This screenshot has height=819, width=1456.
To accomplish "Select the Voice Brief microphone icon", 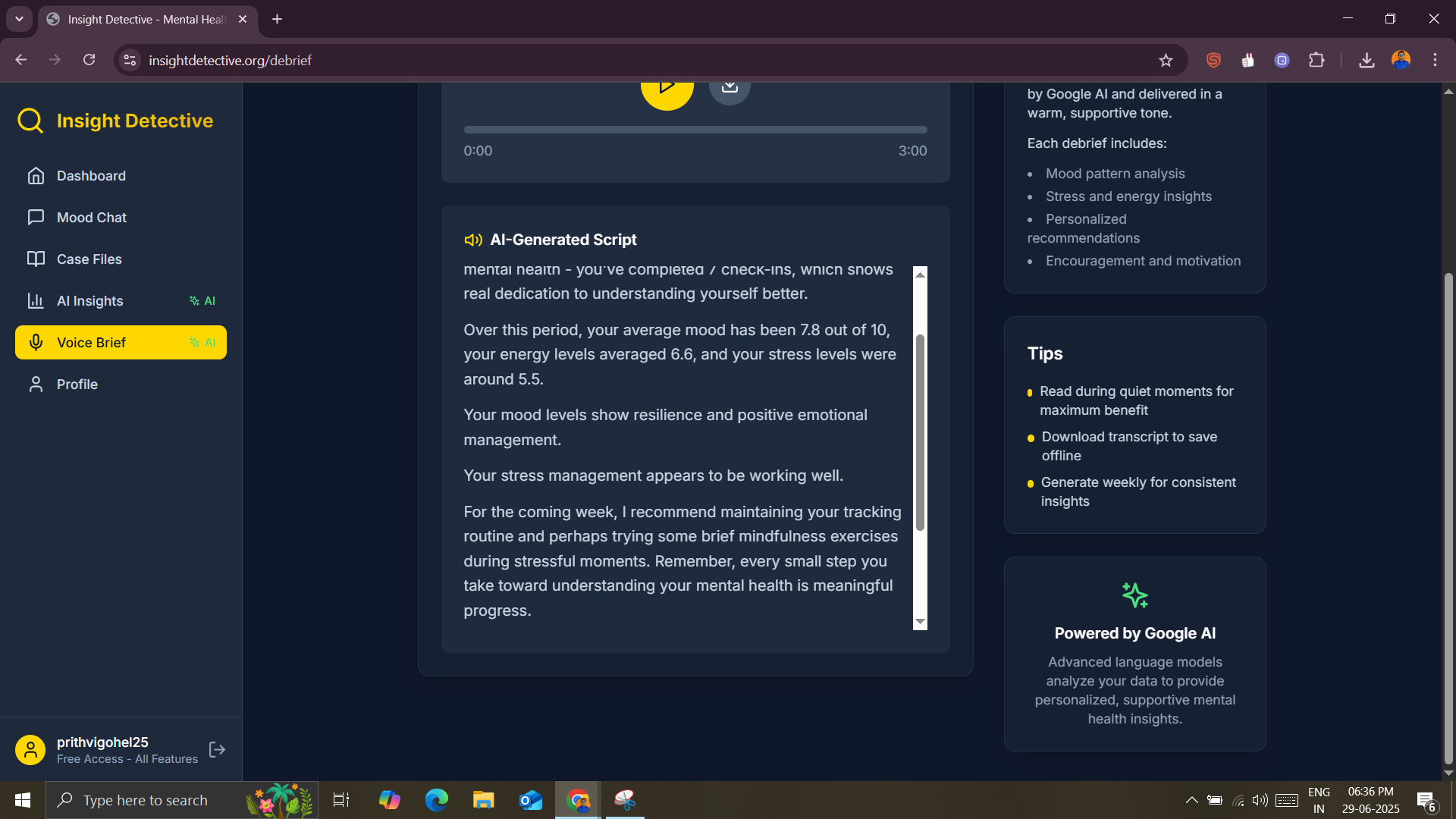I will pos(36,343).
